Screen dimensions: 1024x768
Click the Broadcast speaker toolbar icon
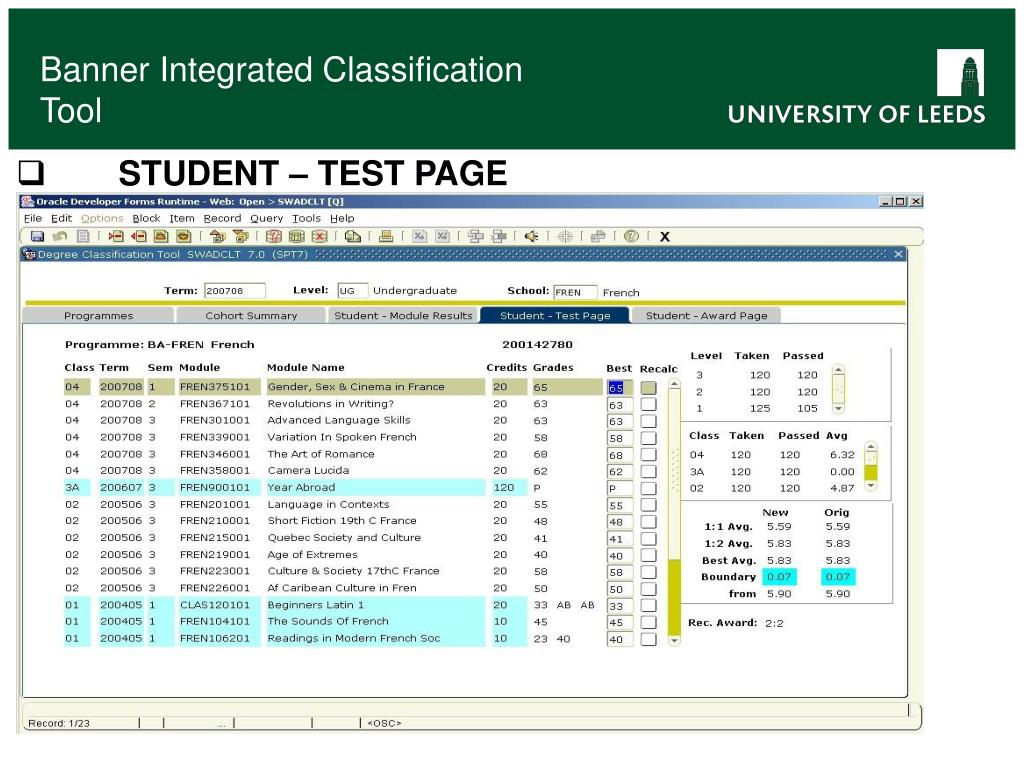[x=532, y=236]
